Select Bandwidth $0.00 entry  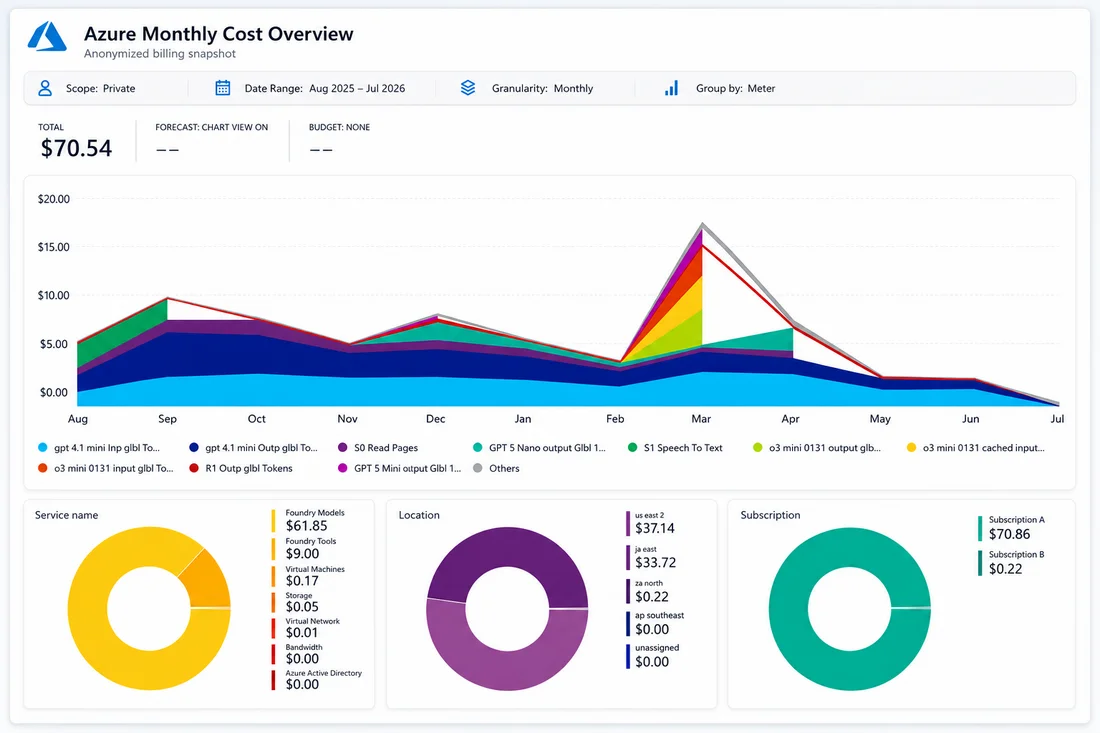(297, 653)
